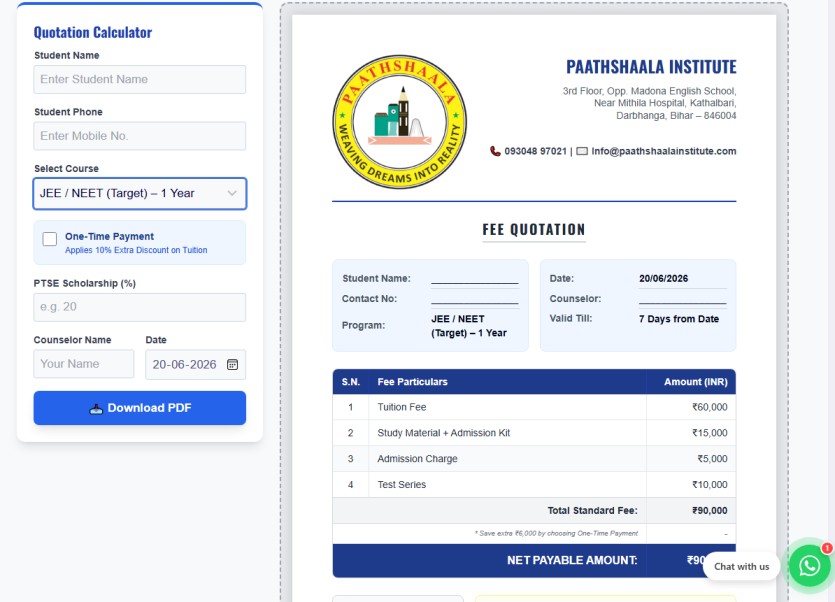This screenshot has width=835, height=602.
Task: Click the Paathshaala circular logo
Action: point(399,122)
